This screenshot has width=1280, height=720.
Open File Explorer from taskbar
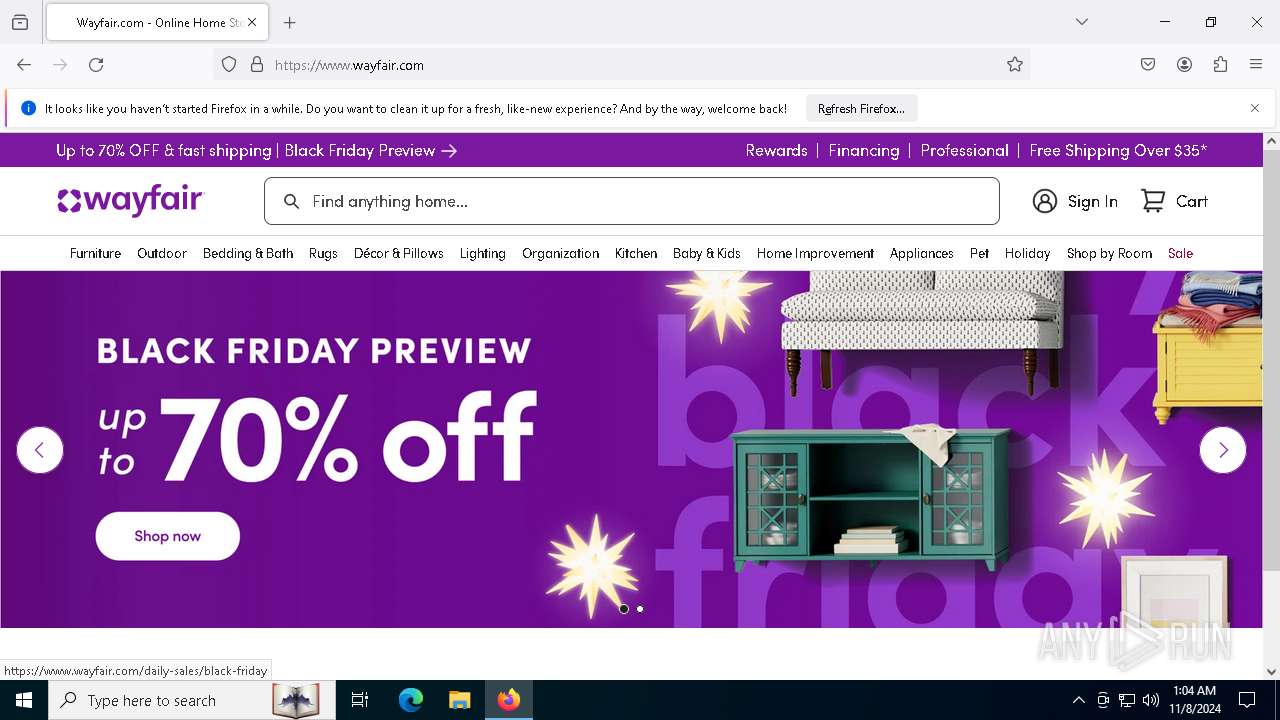[x=459, y=700]
